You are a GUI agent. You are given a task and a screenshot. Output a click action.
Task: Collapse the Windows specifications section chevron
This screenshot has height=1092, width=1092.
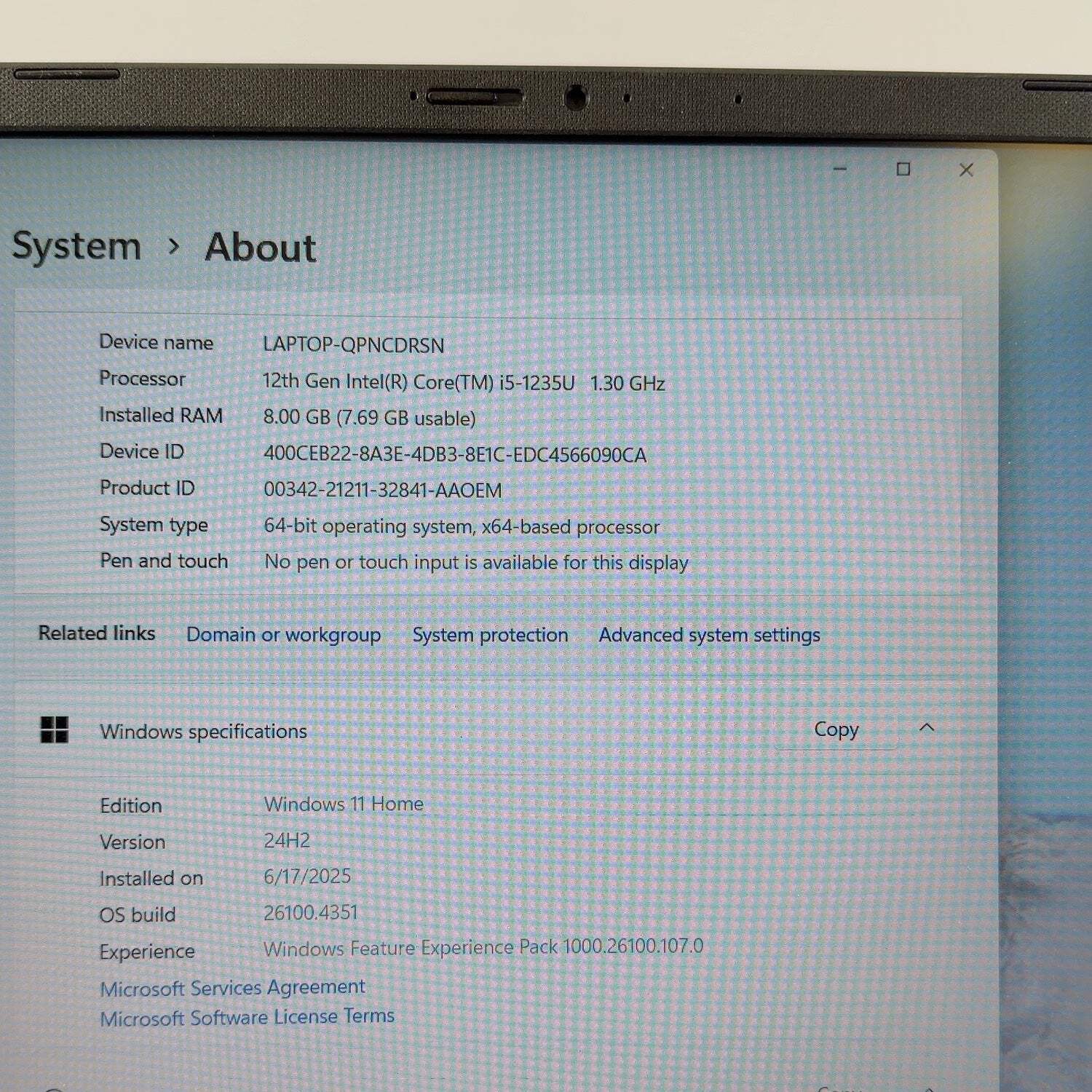927,728
